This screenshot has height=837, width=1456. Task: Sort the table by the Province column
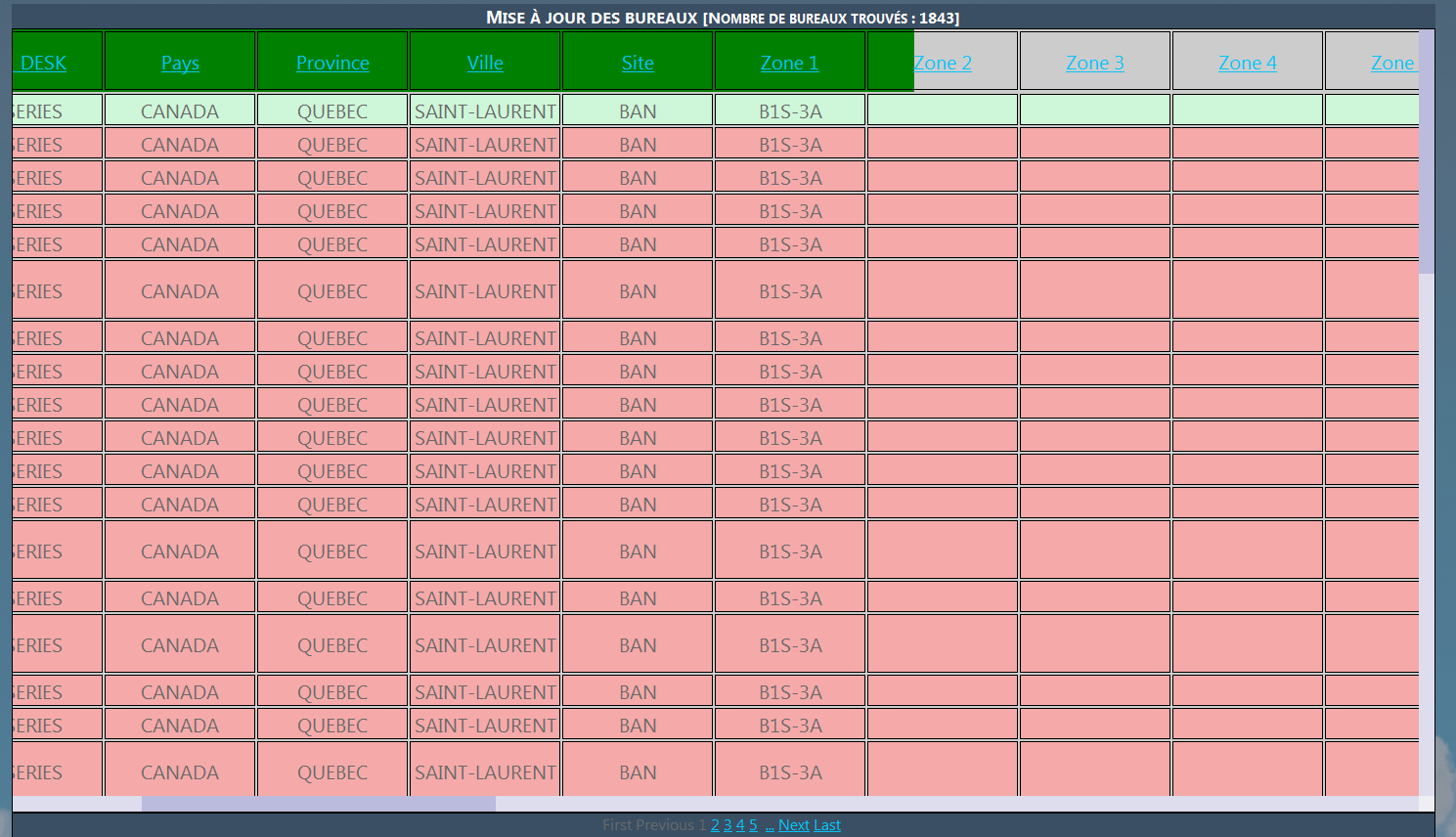332,62
